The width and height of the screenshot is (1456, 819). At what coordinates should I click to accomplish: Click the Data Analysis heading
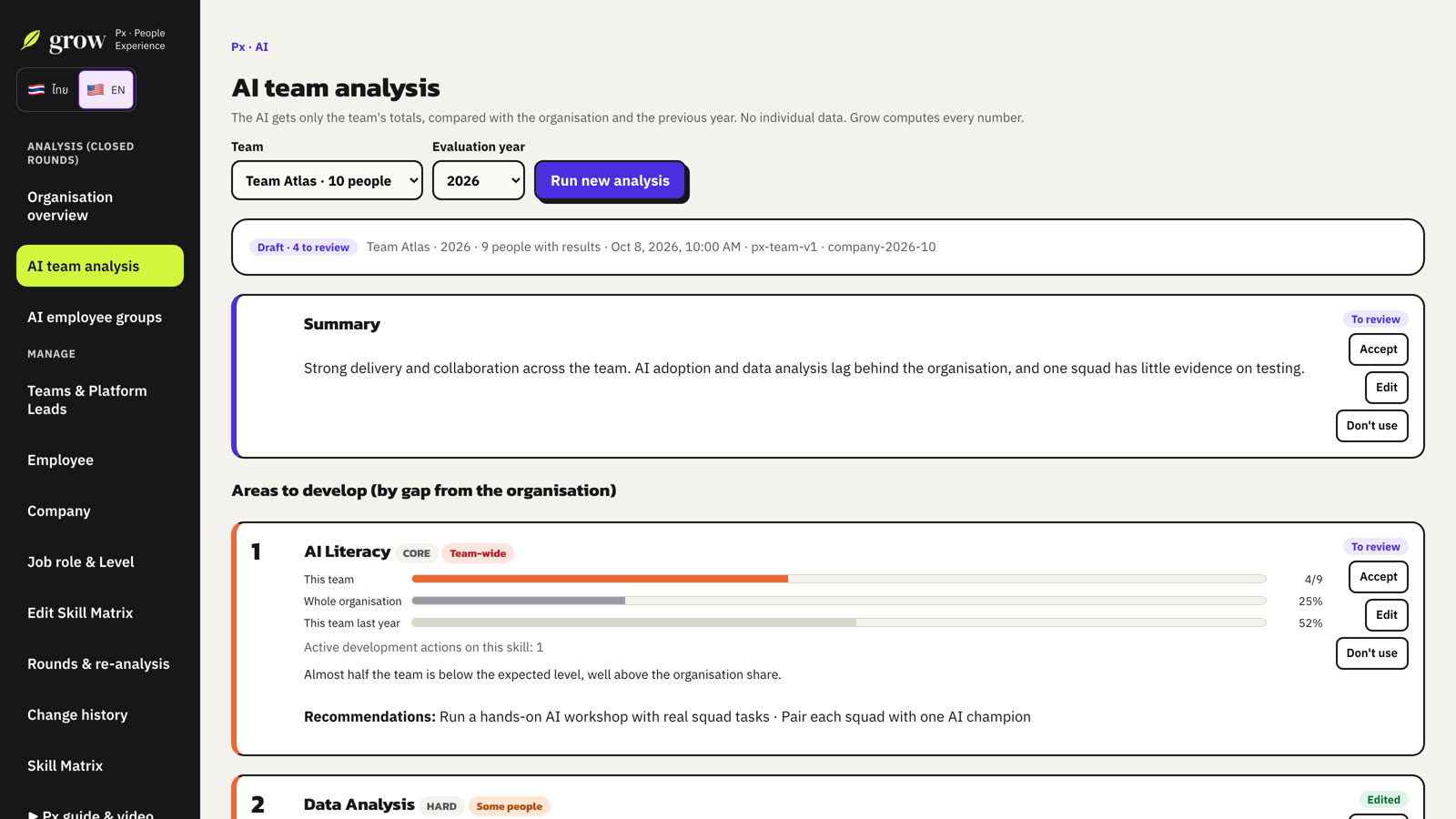359,804
